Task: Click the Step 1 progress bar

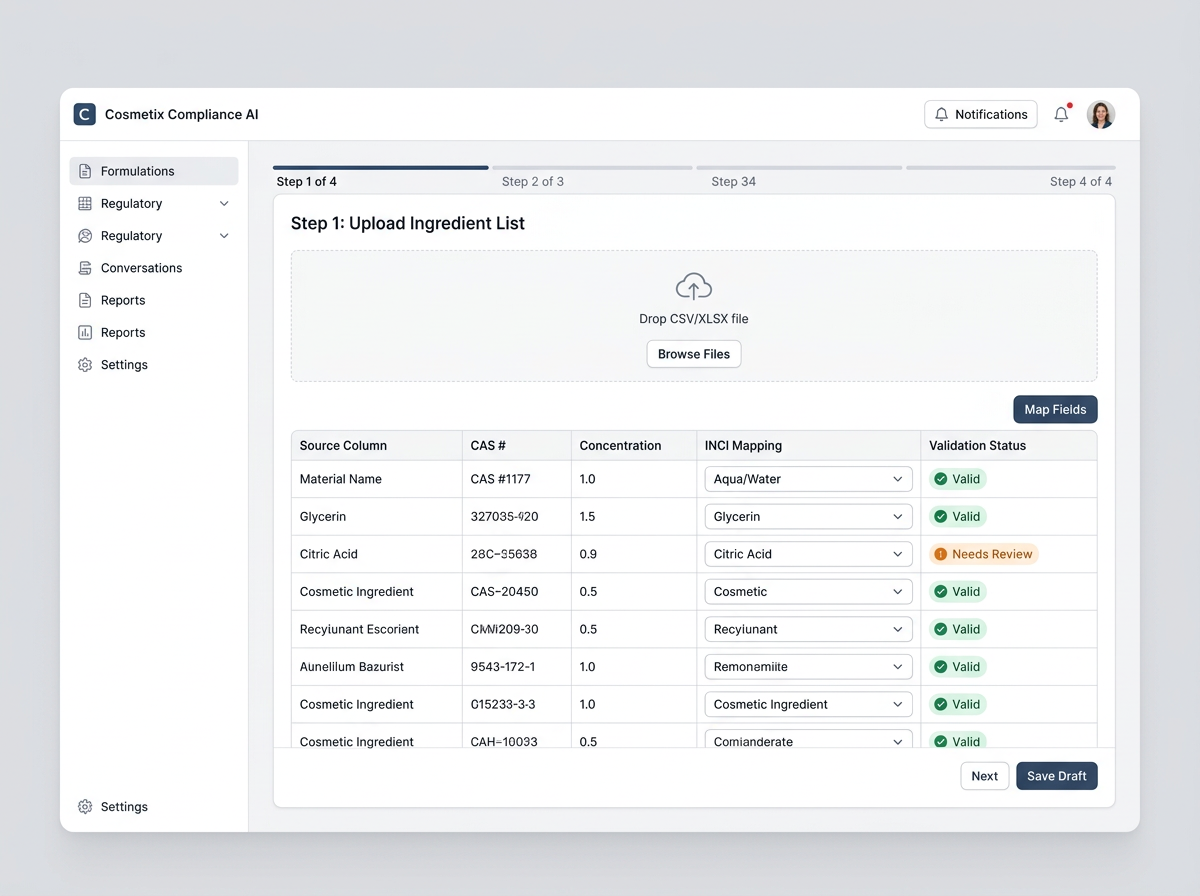Action: [x=380, y=168]
